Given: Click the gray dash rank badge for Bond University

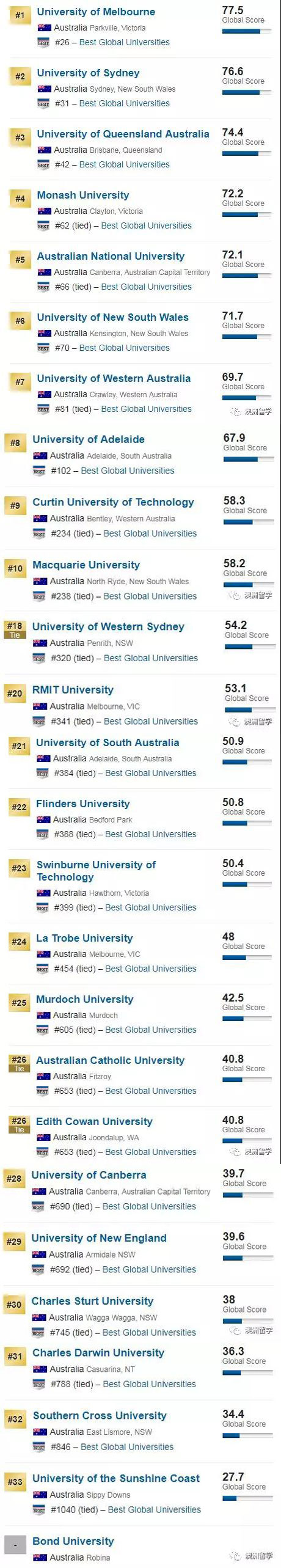Looking at the screenshot, I should (15, 1544).
